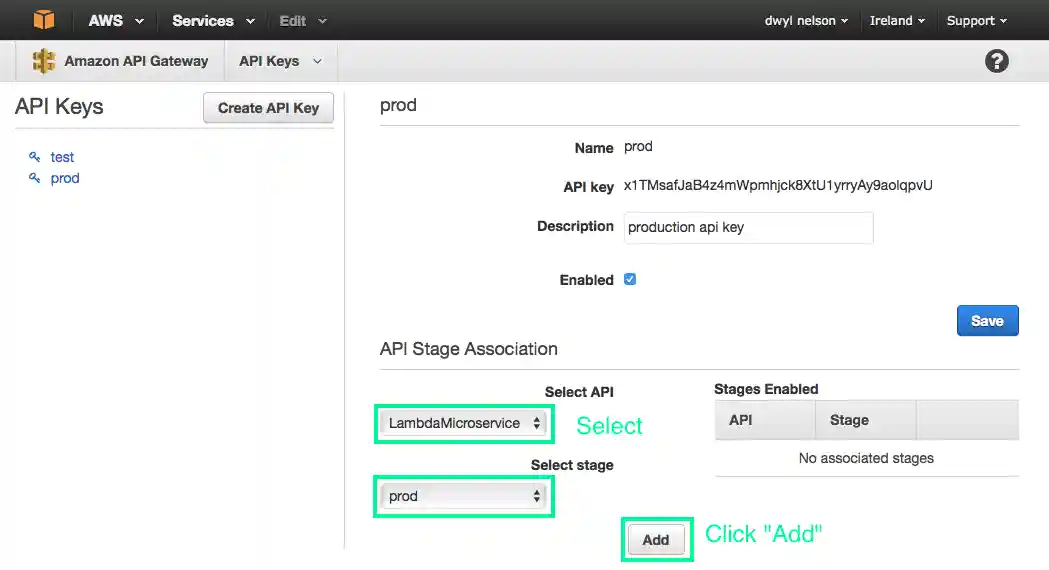Expand the Support menu
The image size is (1049, 570).
point(977,21)
